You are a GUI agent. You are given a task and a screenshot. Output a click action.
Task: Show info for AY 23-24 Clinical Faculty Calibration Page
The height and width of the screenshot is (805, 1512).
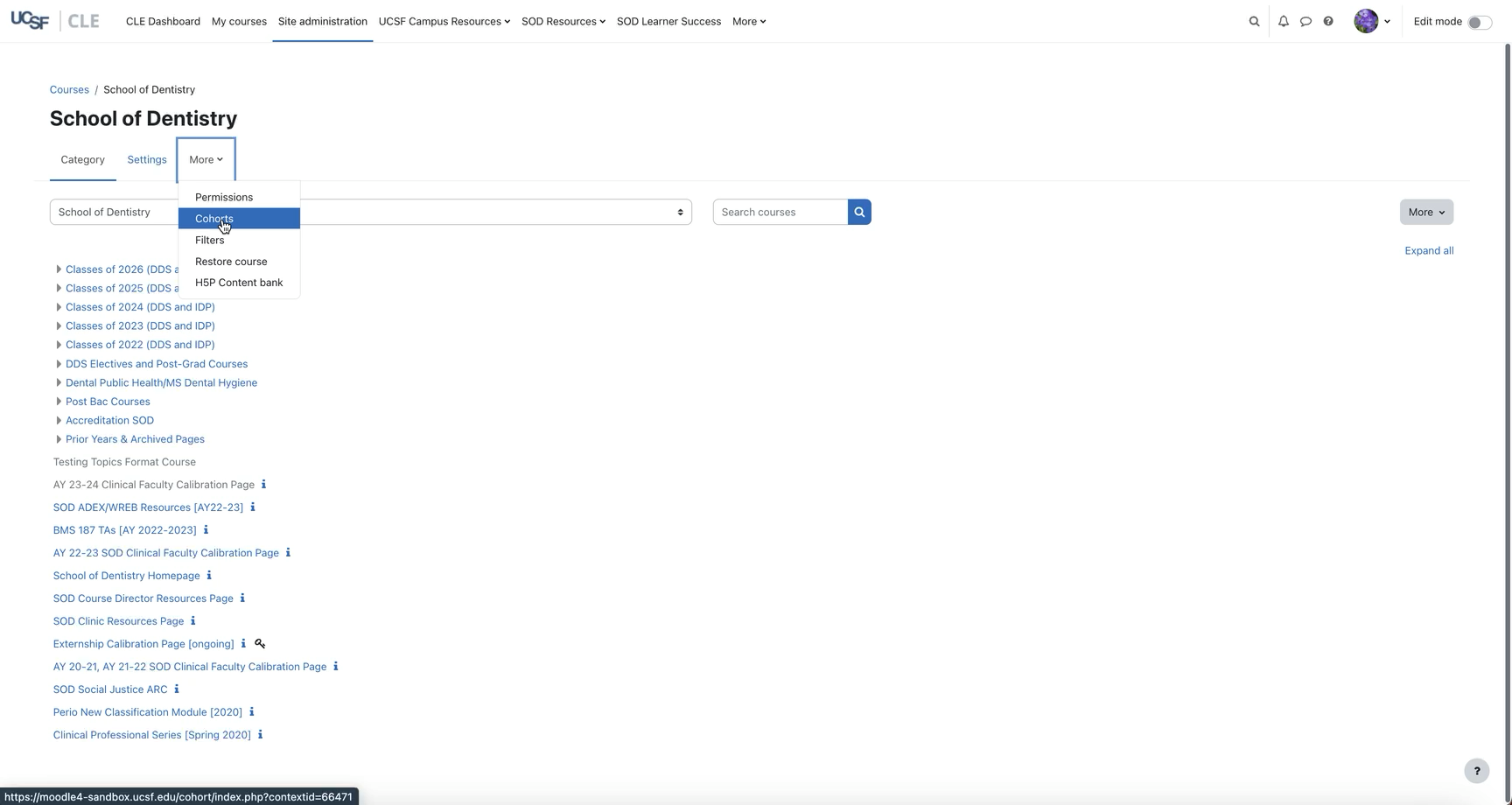(x=263, y=484)
